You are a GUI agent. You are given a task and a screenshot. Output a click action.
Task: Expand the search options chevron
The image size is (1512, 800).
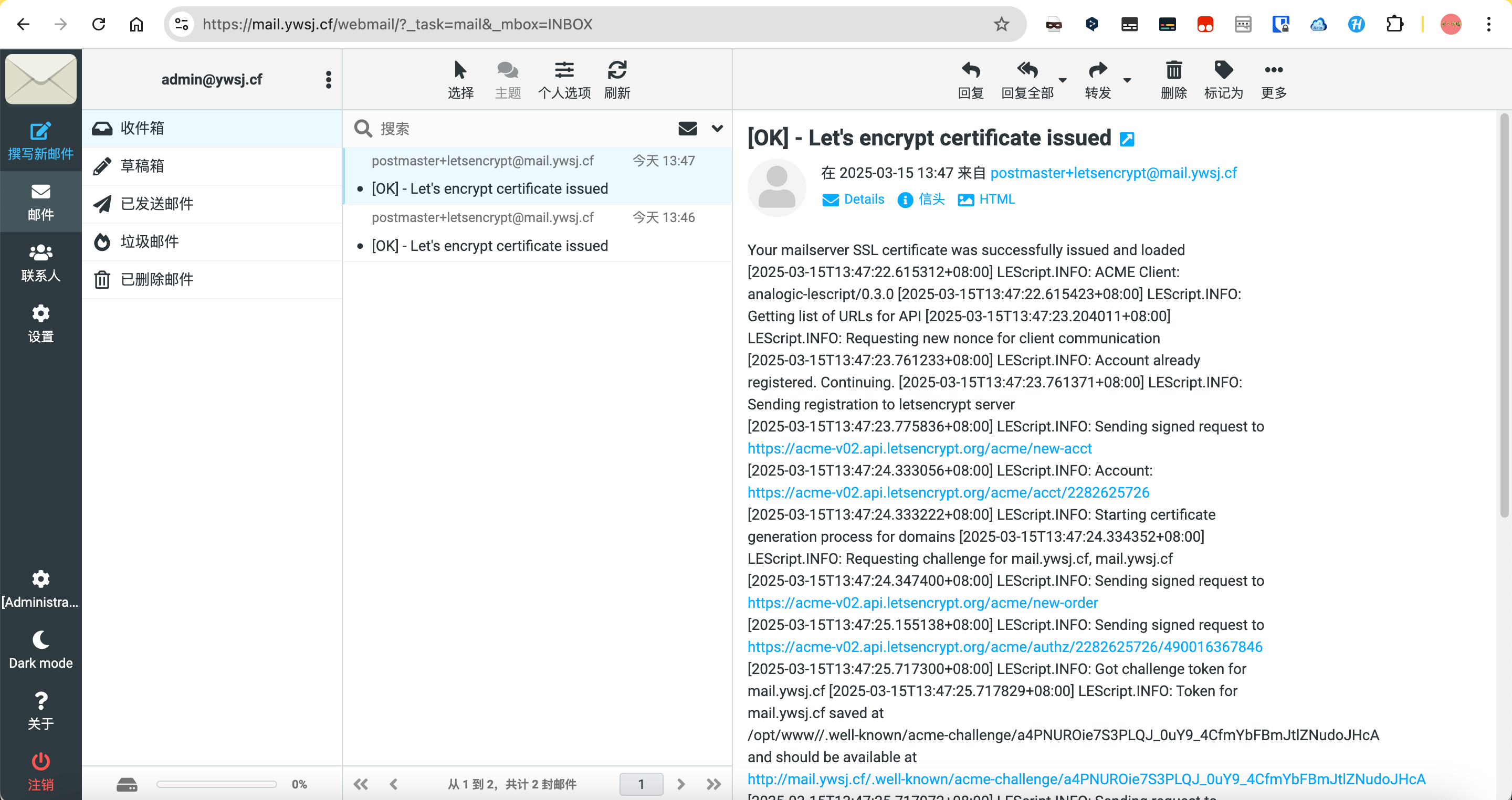(x=717, y=129)
